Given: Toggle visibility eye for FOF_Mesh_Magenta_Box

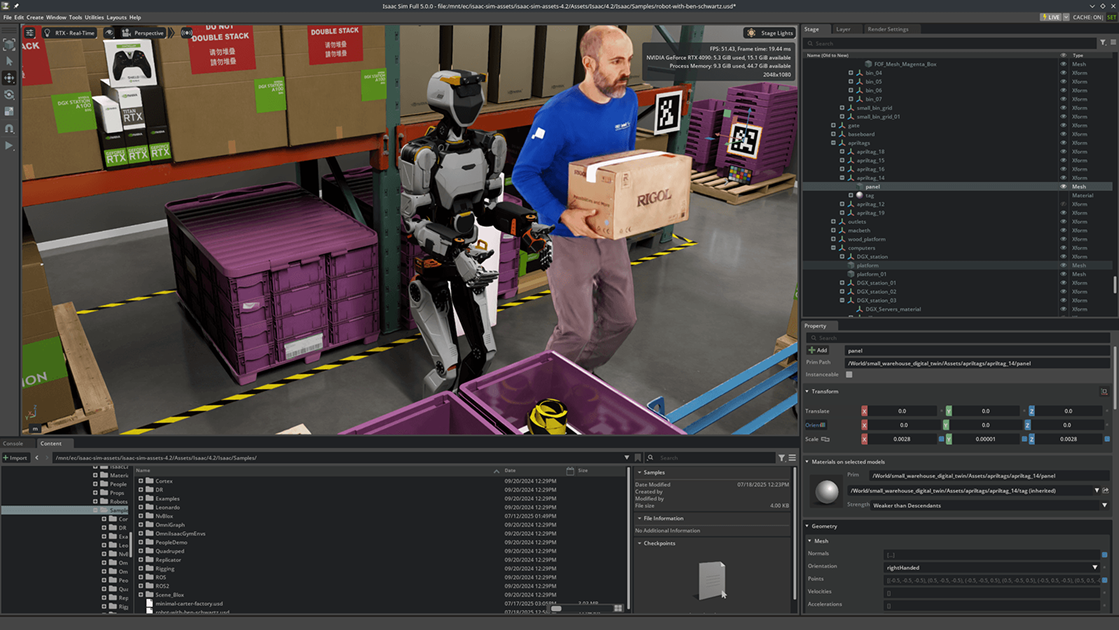Looking at the screenshot, I should 1063,64.
